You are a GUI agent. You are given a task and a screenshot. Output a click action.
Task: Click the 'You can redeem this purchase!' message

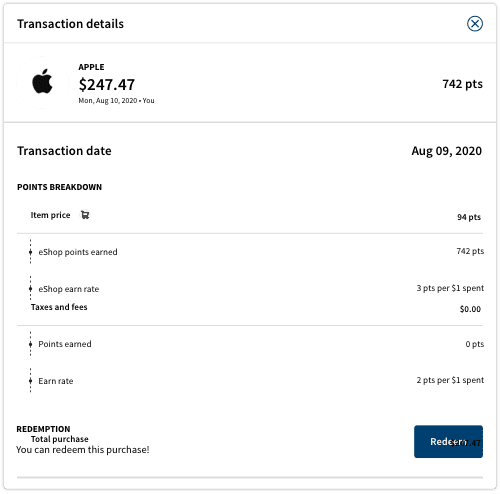pyautogui.click(x=83, y=450)
